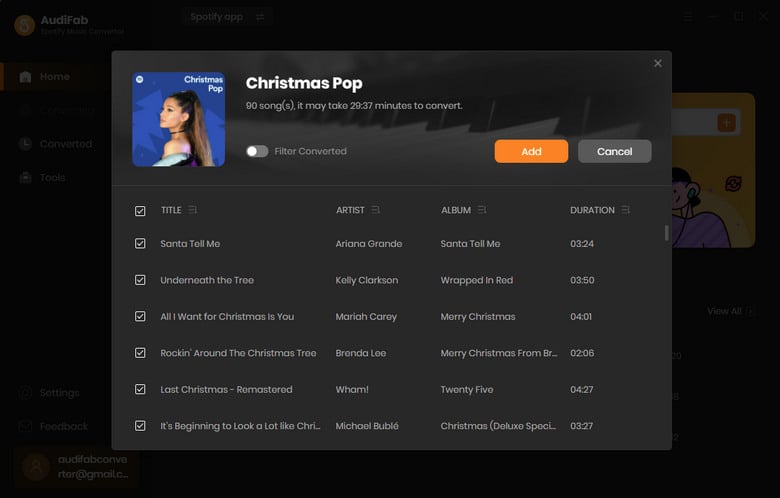Uncheck Last Christmas - Remastered checkbox

tap(140, 389)
